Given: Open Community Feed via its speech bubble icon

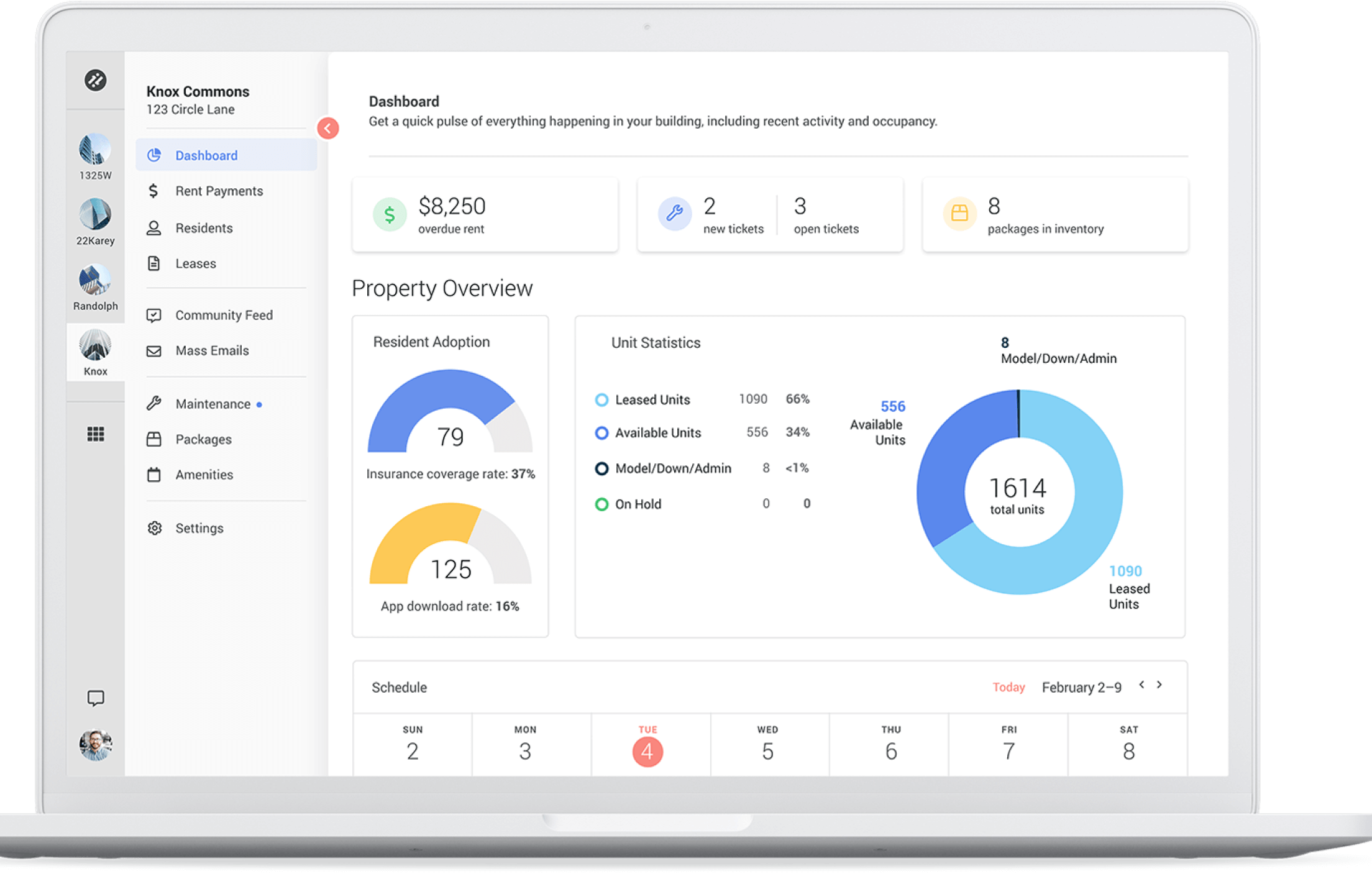Looking at the screenshot, I should [154, 315].
